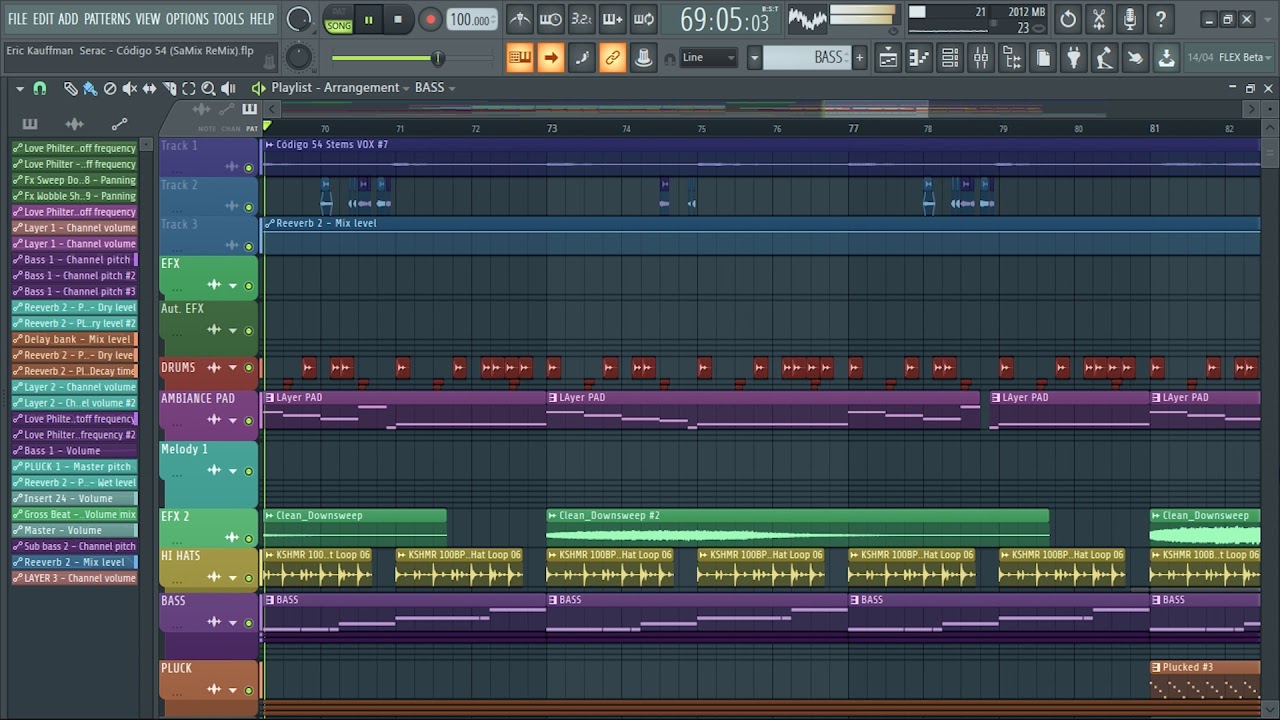Toggle the countdown before recording icon

582,19
